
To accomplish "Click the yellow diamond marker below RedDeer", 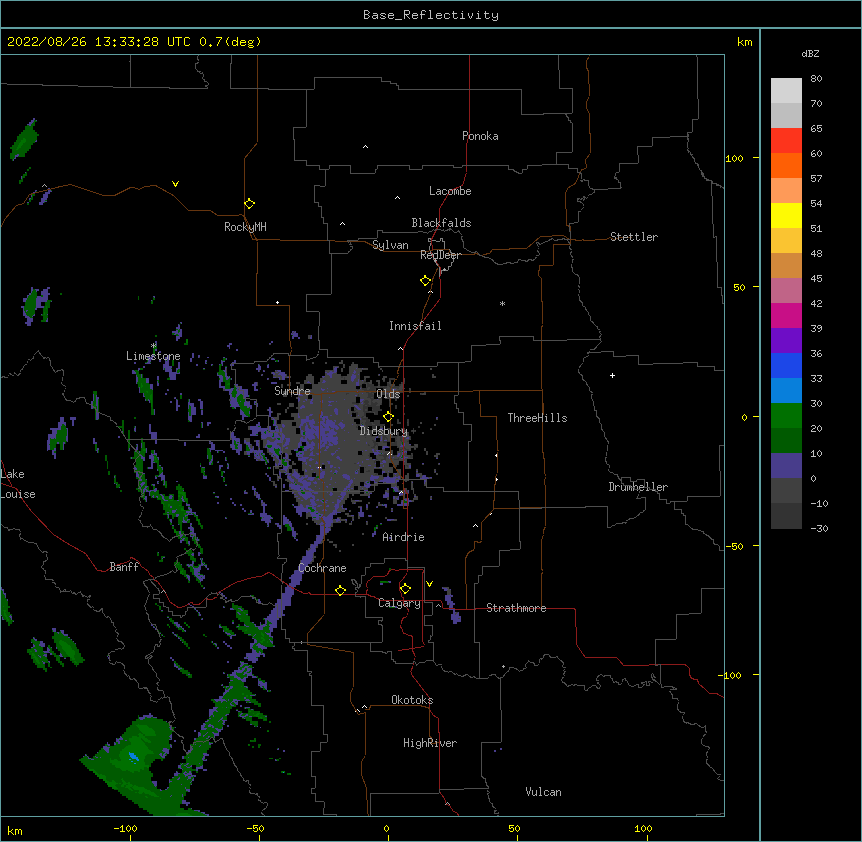I will 425,281.
